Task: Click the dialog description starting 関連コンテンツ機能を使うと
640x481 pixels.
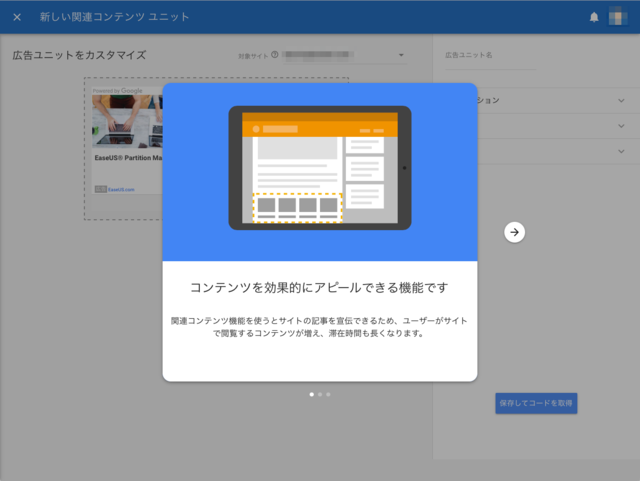Action: click(x=319, y=327)
